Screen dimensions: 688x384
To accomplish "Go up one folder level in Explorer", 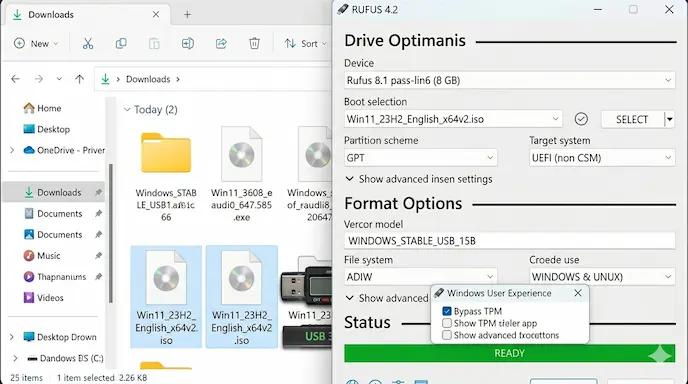I will coord(79,79).
